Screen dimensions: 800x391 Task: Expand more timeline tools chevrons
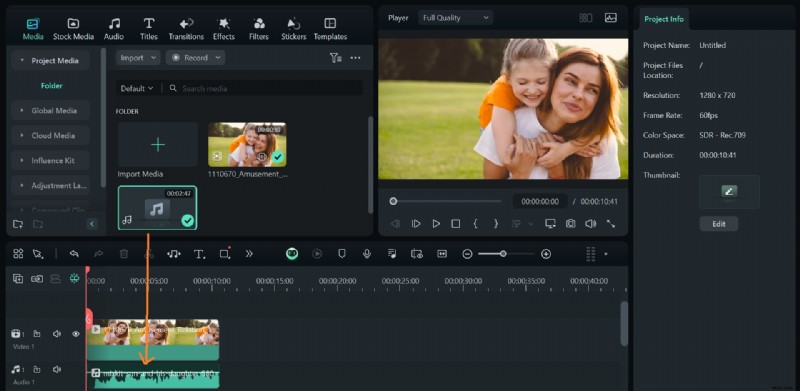(x=249, y=254)
